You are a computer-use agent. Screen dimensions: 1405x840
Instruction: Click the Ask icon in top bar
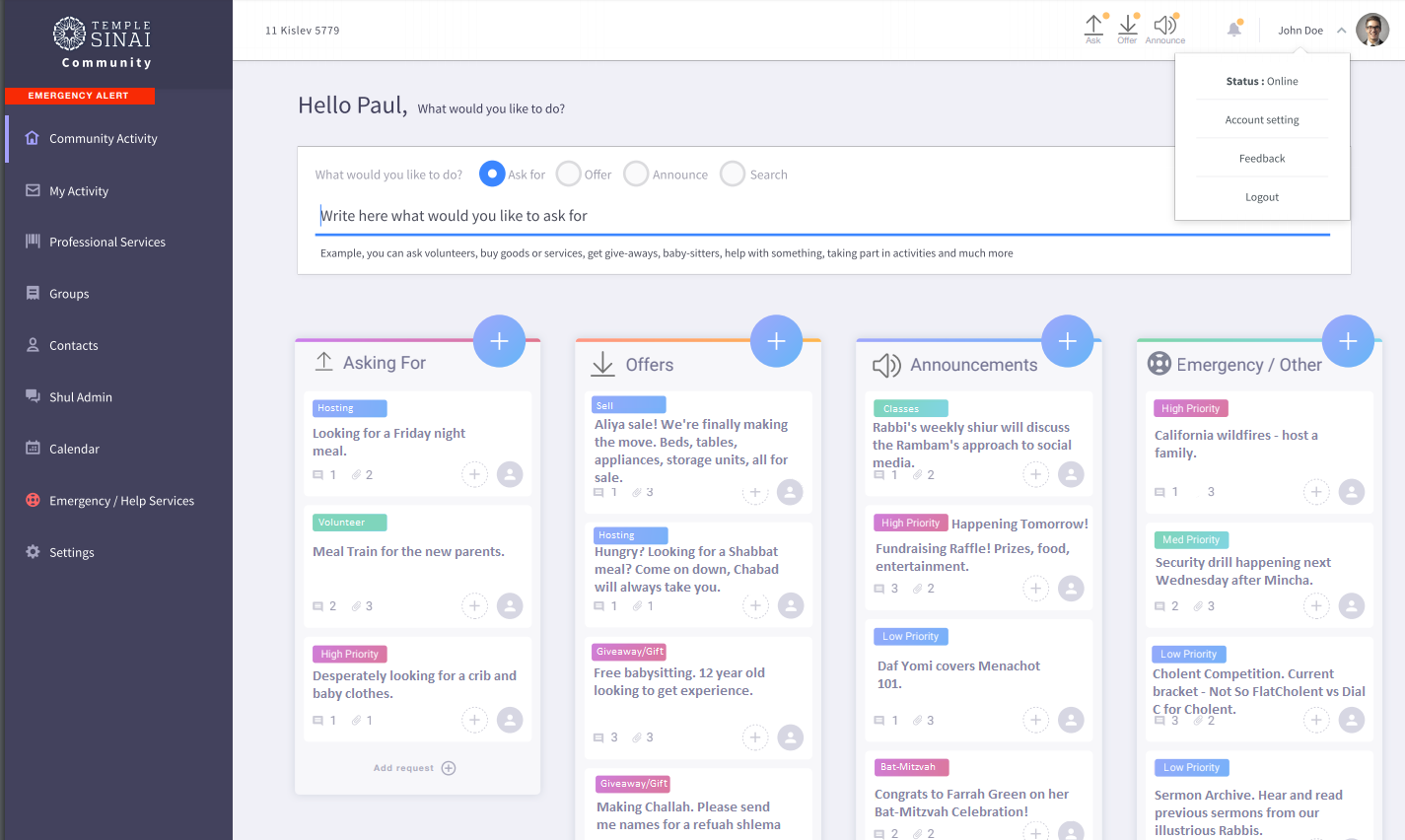[x=1093, y=27]
